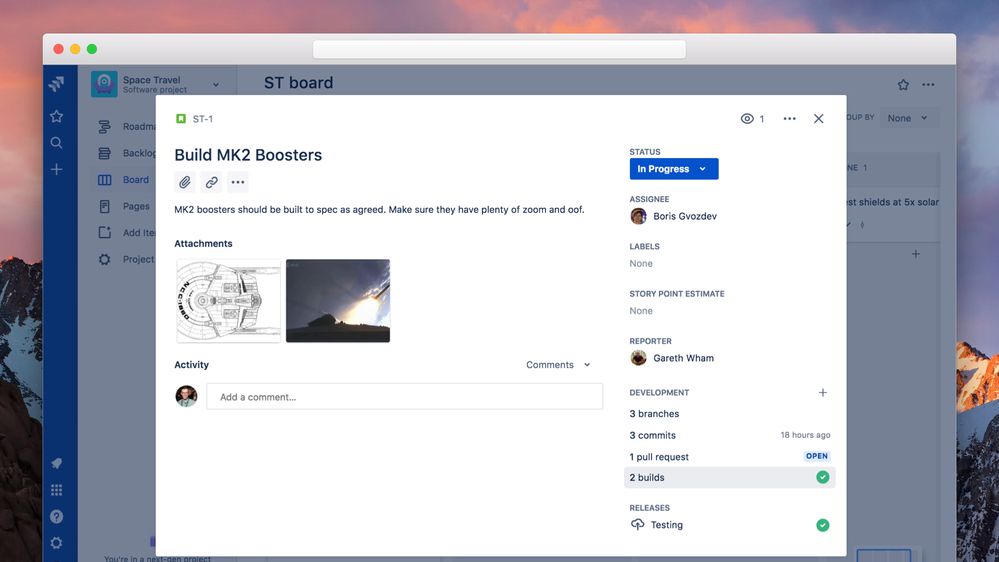Screen dimensions: 999x562
Task: Open the Comments activity filter dropdown
Action: pyautogui.click(x=558, y=365)
